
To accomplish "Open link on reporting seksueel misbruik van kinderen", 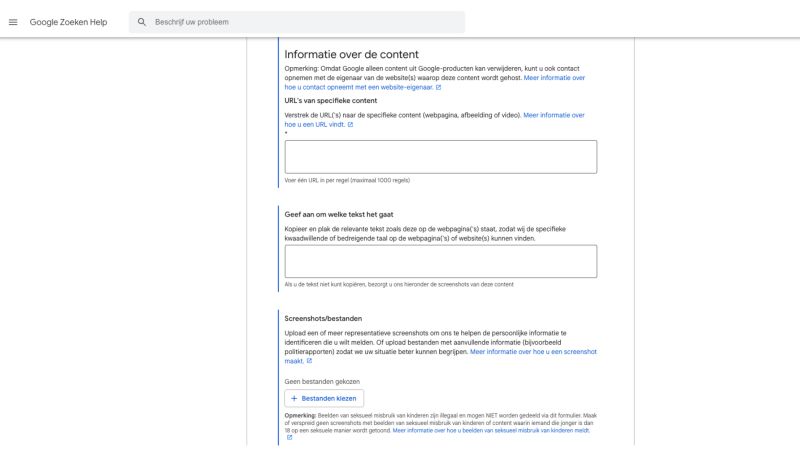I will click(488, 429).
